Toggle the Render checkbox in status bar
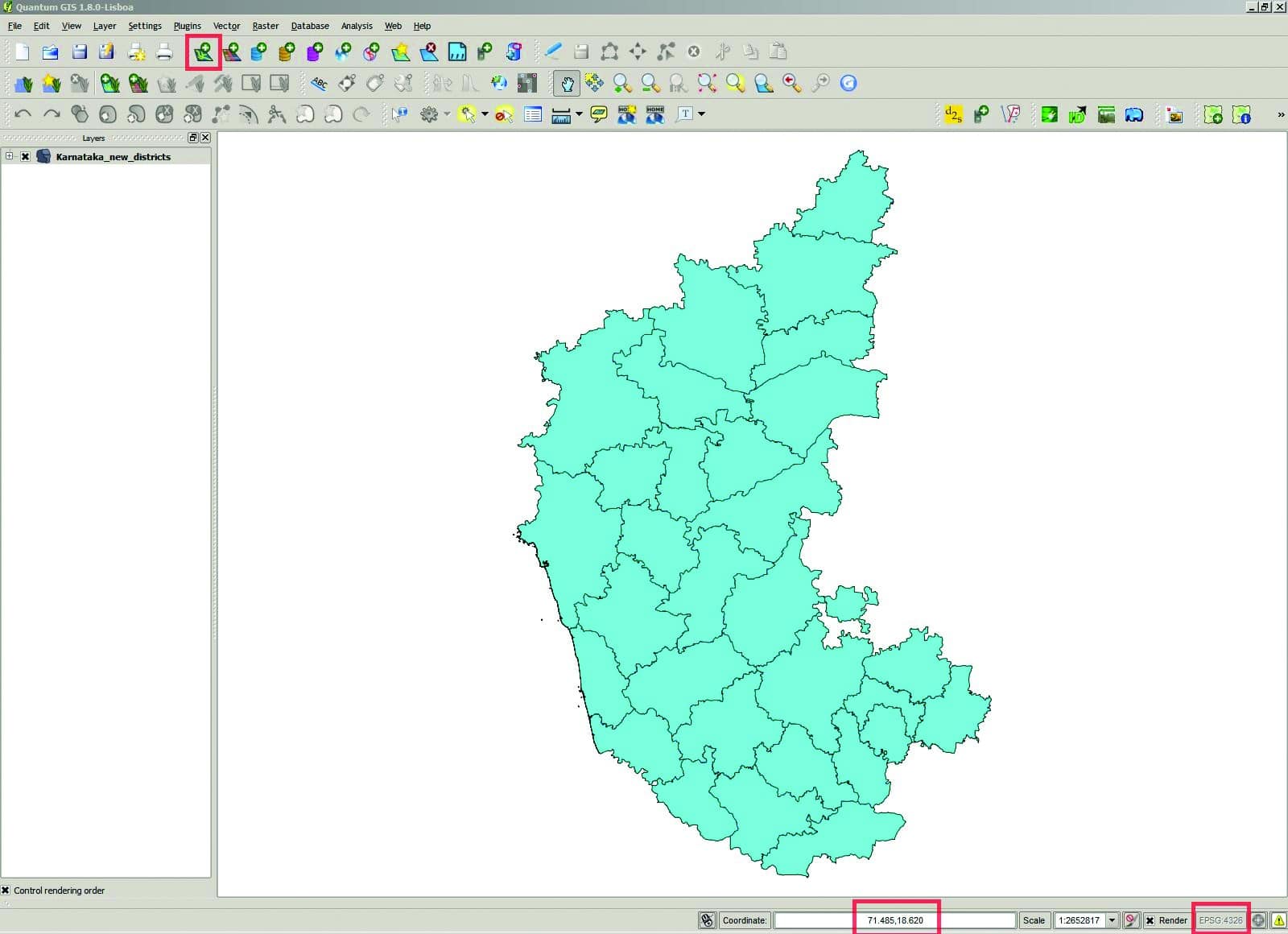This screenshot has height=934, width=1288. [1150, 920]
